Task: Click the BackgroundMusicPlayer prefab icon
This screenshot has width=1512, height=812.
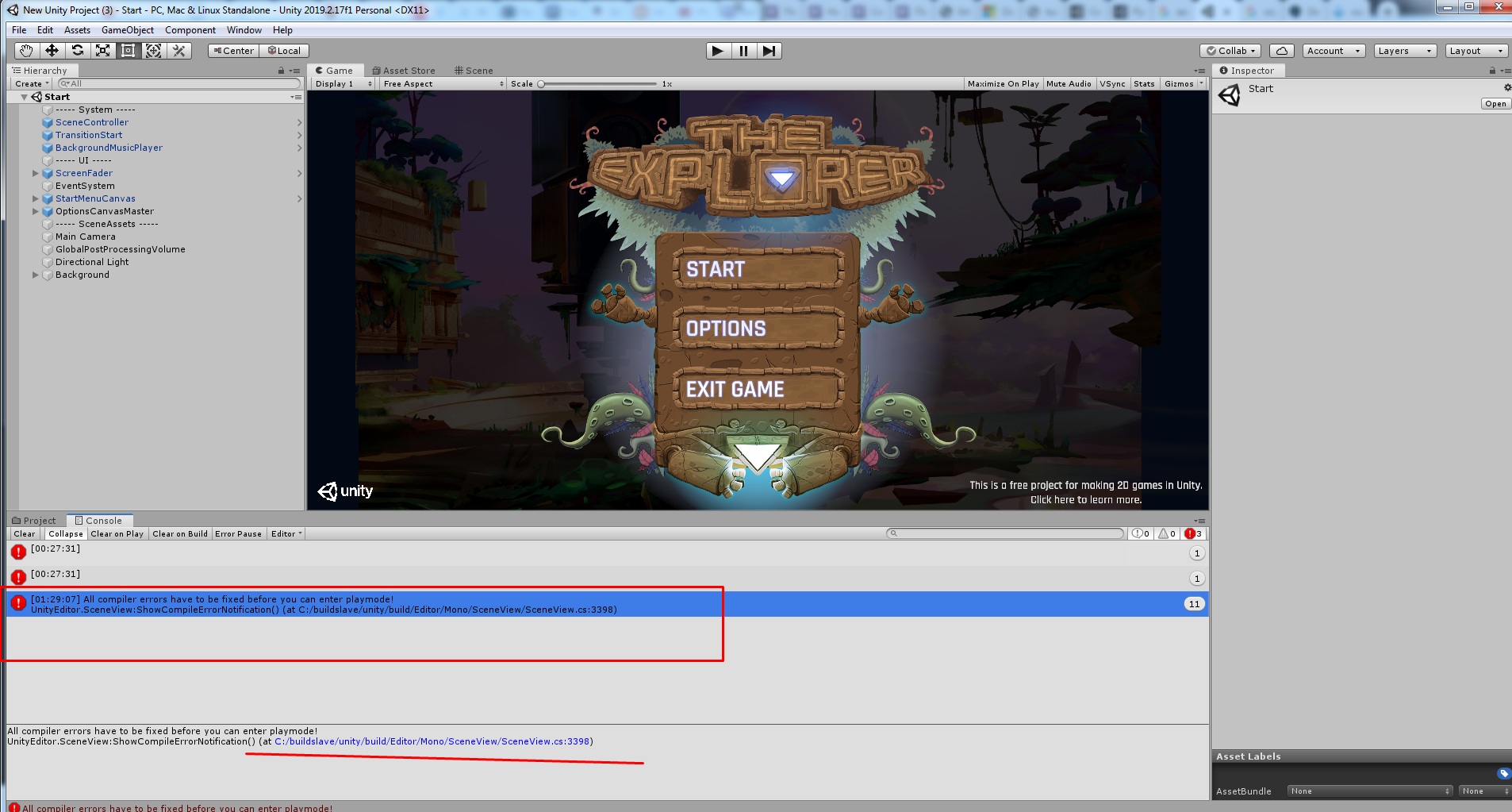Action: click(48, 148)
